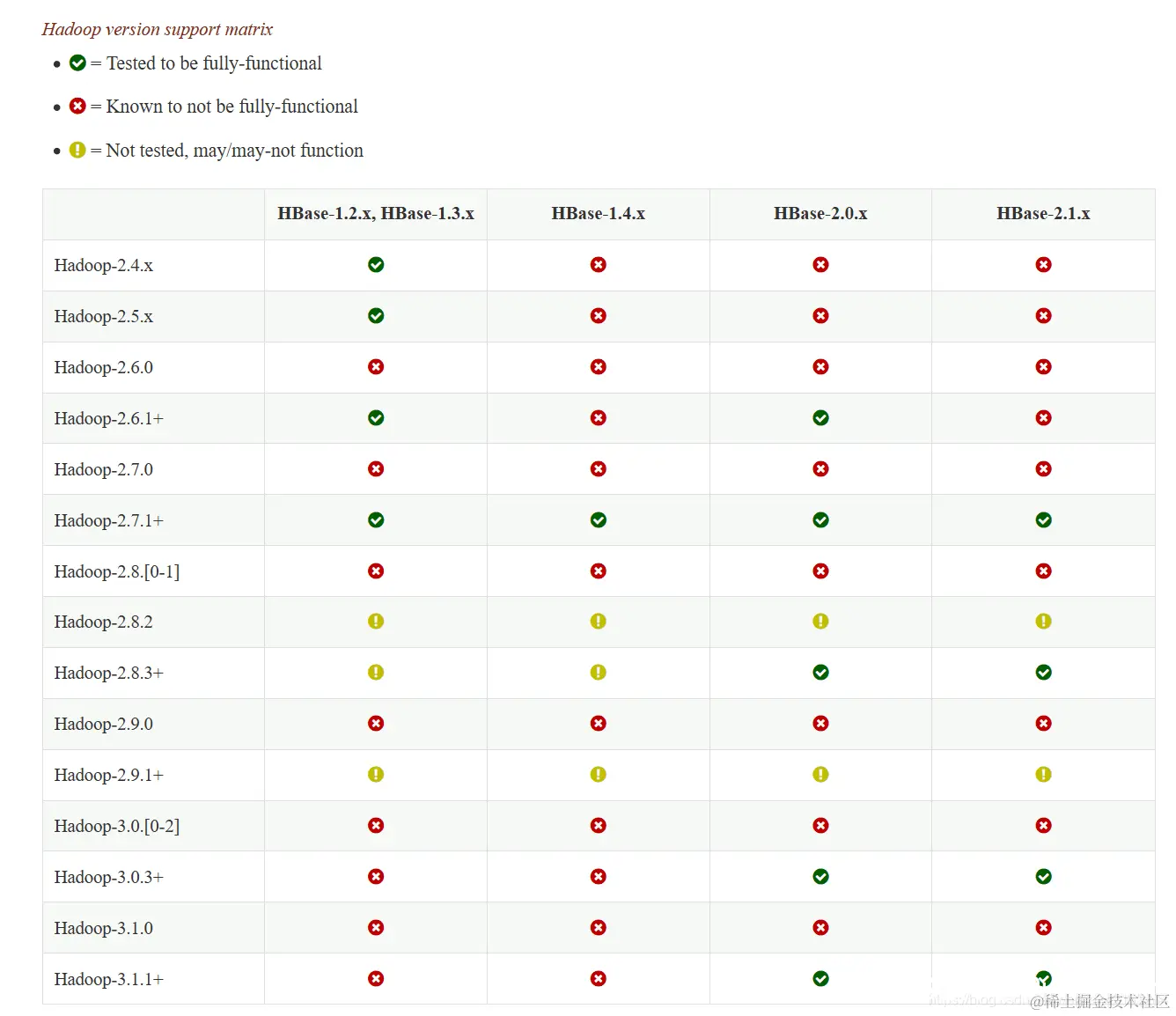Click cross icon for Hadoop-3.1.1+ under HBase-1.2.x
This screenshot has width=1176, height=1016.
coord(376,979)
